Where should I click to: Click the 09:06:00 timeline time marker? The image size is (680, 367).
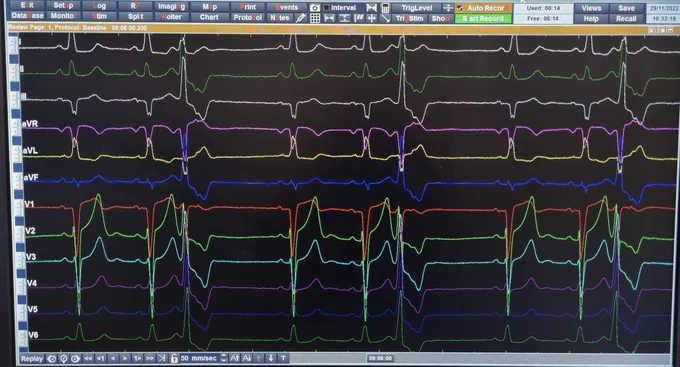[380, 358]
